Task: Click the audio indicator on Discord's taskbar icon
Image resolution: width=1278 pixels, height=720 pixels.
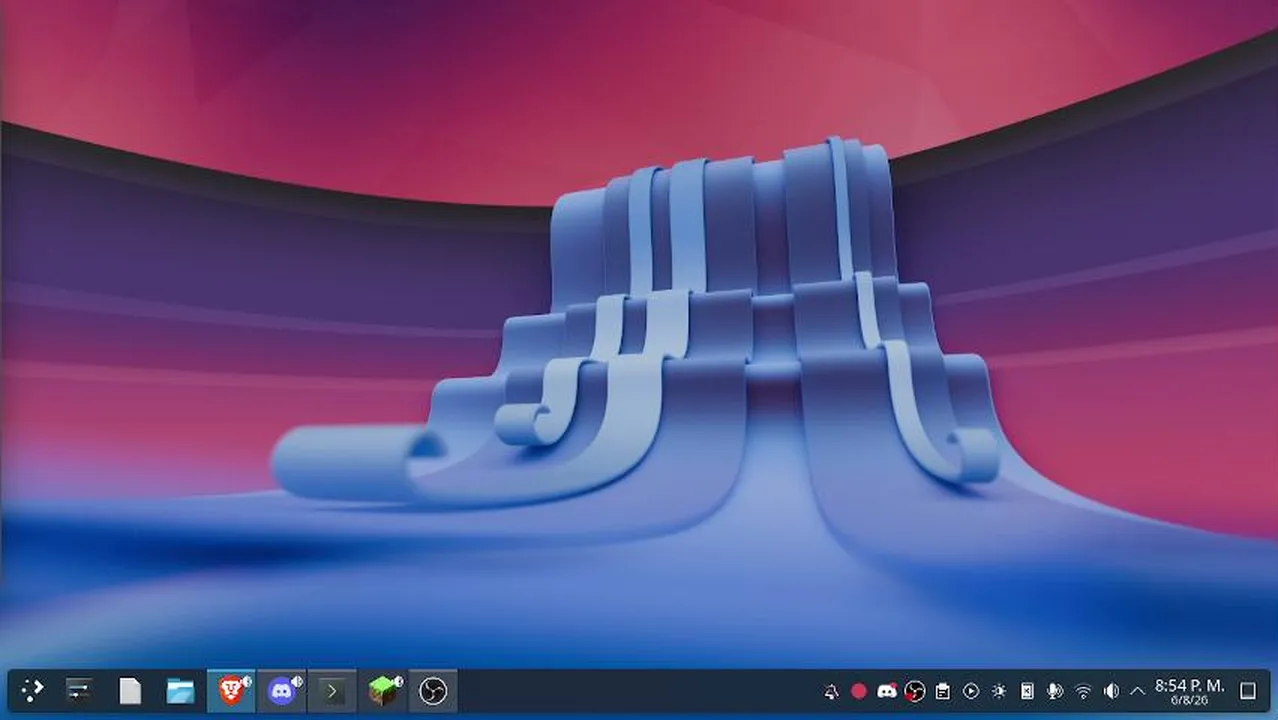Action: [297, 681]
